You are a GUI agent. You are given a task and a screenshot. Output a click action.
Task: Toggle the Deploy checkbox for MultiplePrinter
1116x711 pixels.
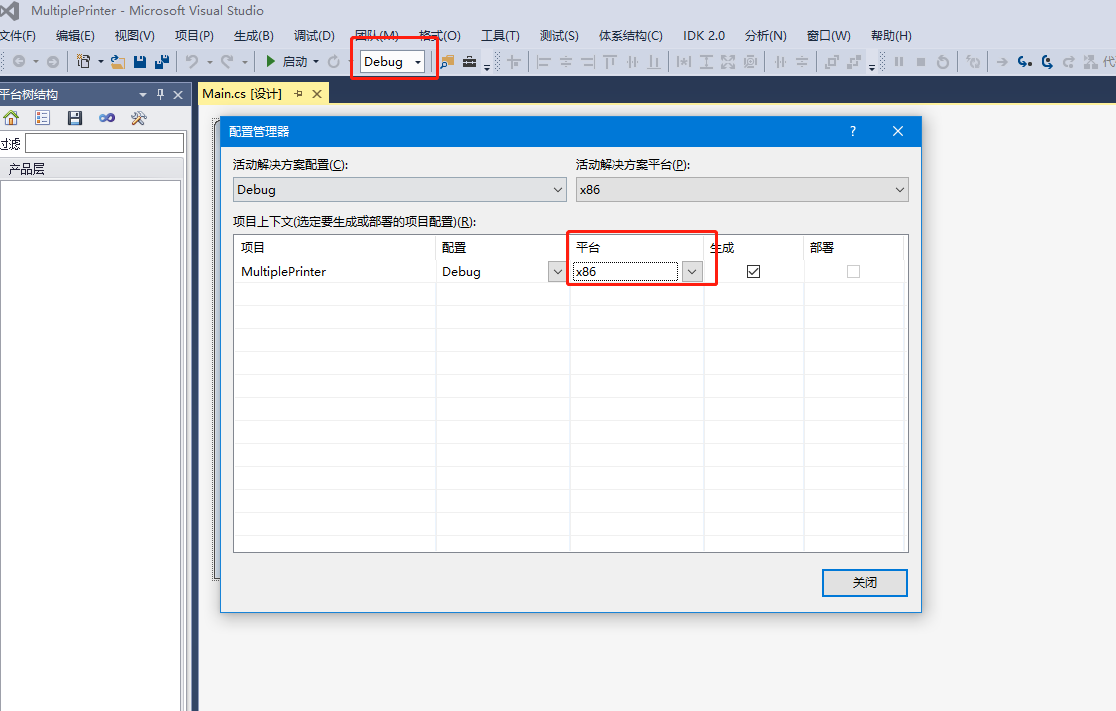[853, 271]
